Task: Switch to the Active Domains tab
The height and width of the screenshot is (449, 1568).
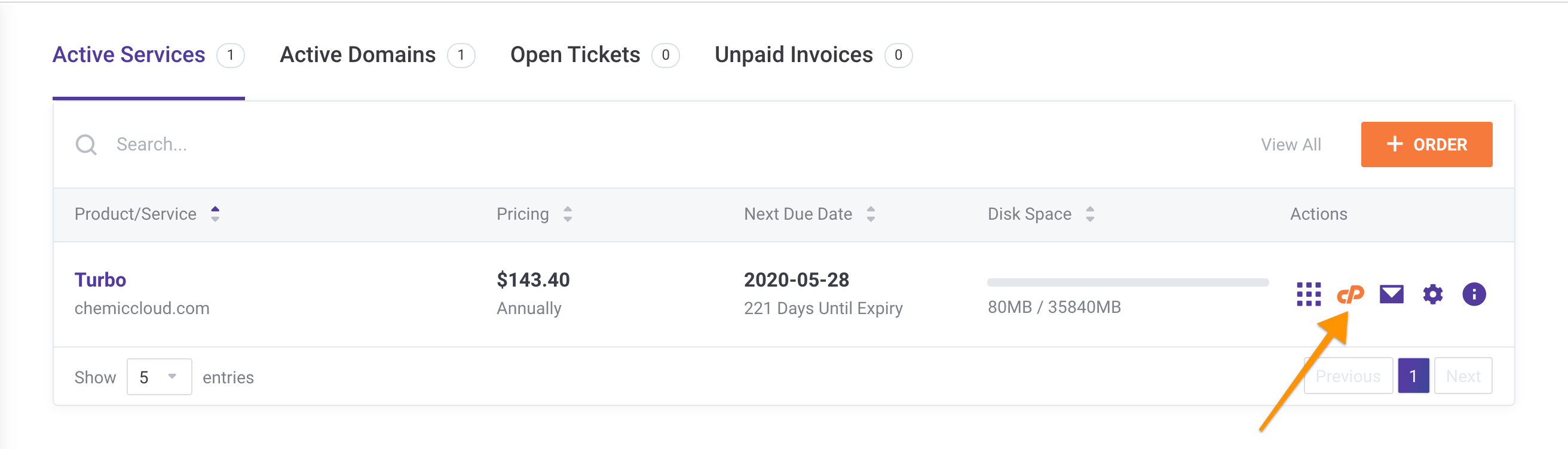Action: click(357, 56)
